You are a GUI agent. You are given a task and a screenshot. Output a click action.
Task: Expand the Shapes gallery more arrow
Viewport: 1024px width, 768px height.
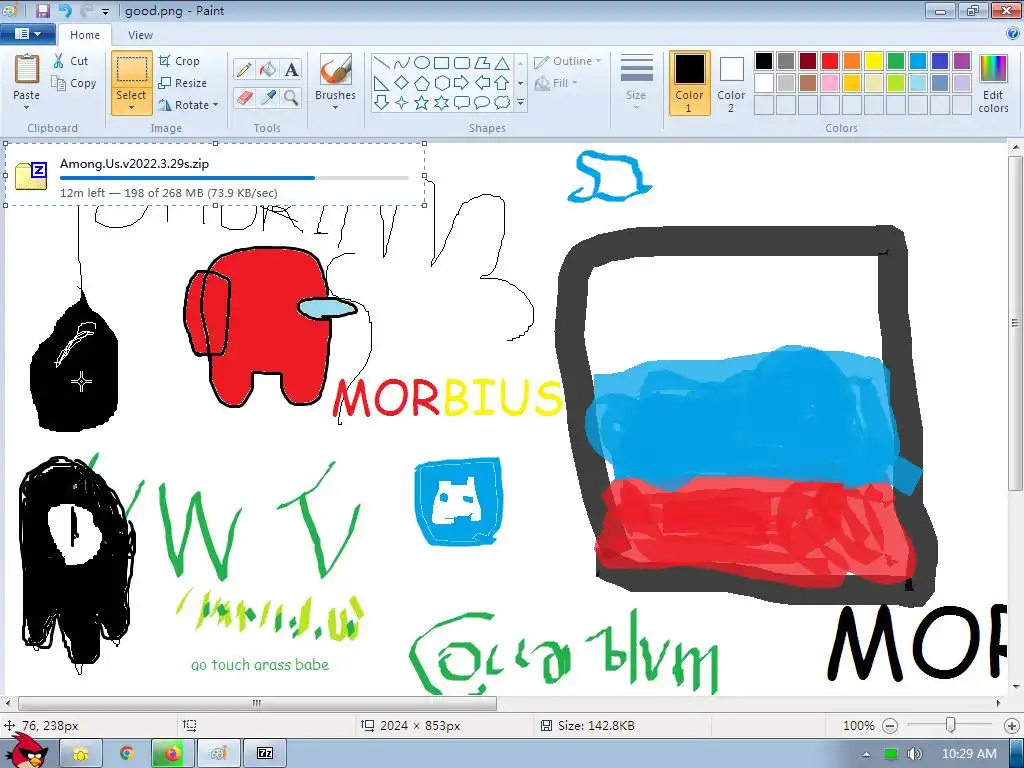pyautogui.click(x=520, y=103)
